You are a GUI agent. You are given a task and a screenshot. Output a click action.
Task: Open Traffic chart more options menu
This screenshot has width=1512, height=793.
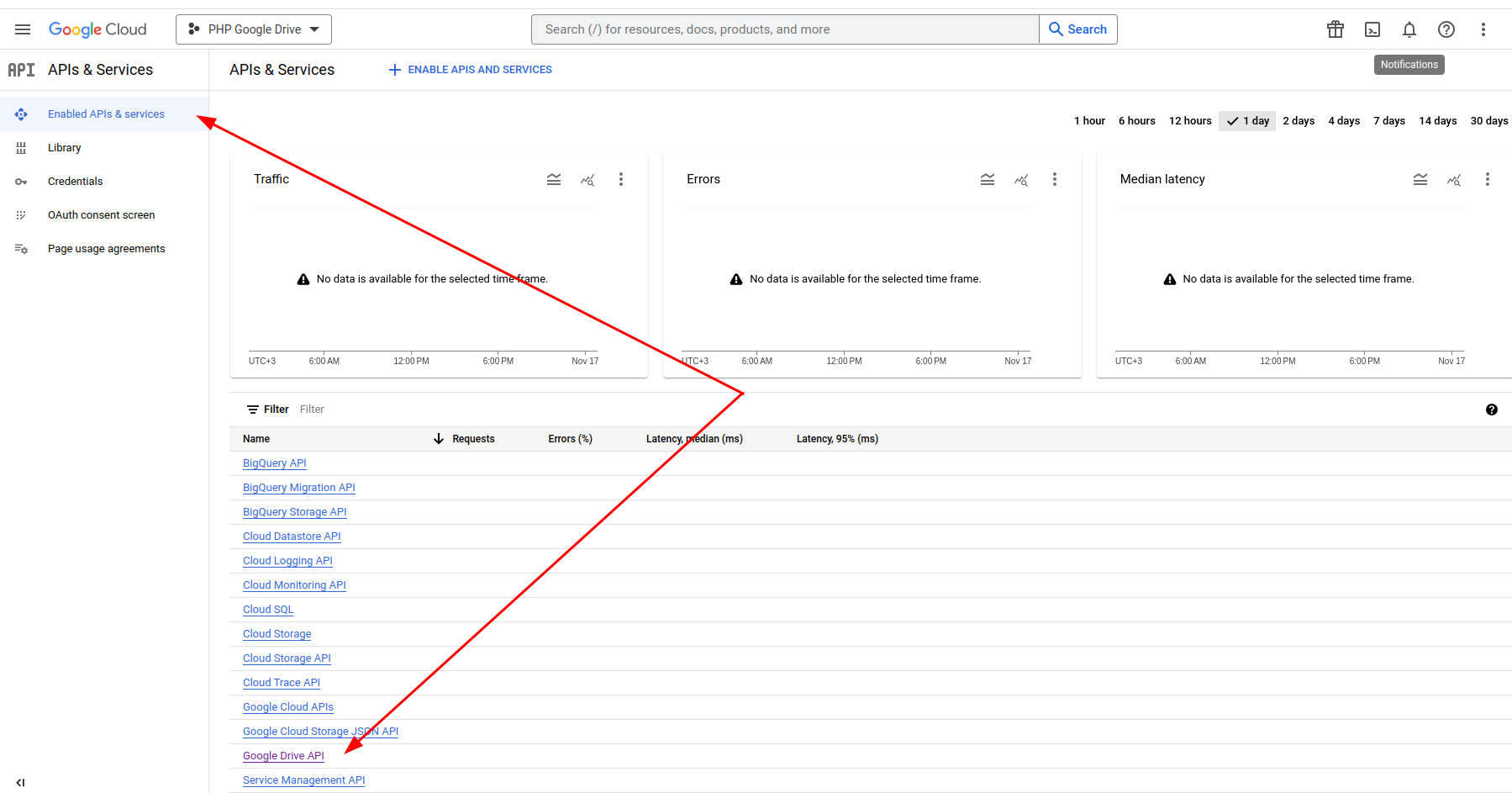coord(621,179)
